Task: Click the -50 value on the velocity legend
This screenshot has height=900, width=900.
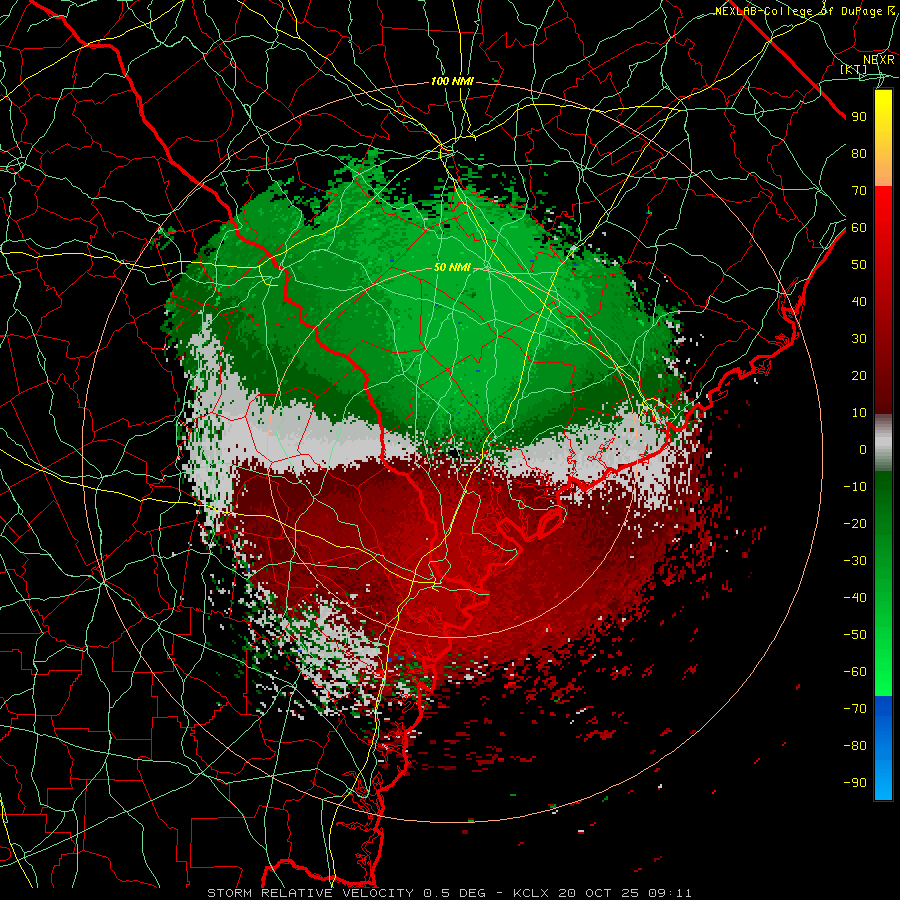Action: [x=855, y=635]
